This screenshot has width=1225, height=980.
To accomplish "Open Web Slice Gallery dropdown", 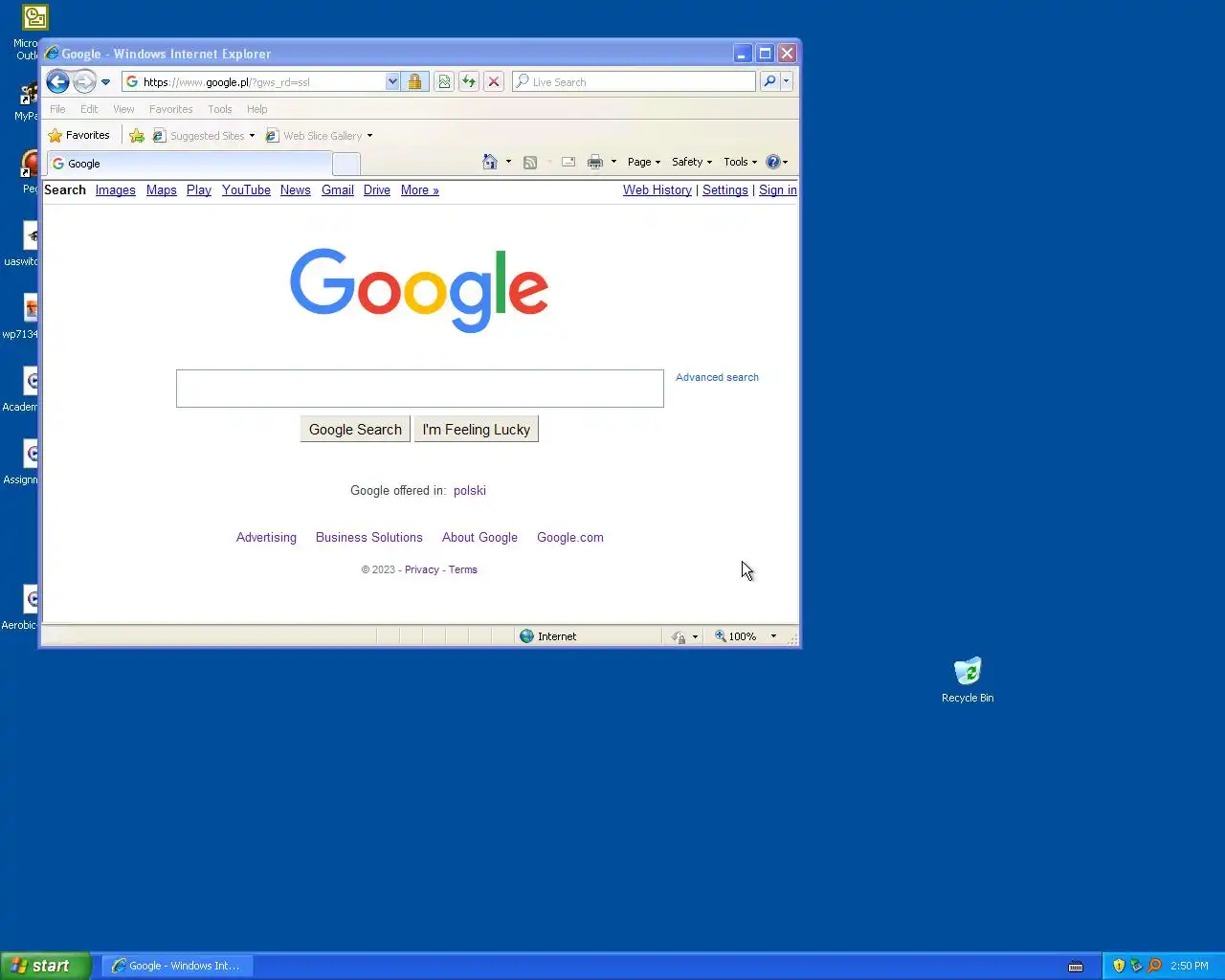I will [320, 136].
